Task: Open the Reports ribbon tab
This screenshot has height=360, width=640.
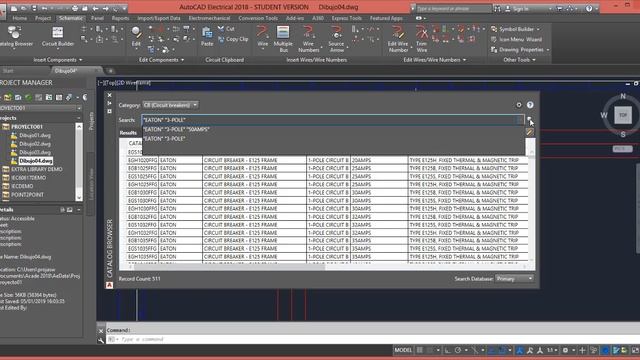Action: [x=120, y=18]
